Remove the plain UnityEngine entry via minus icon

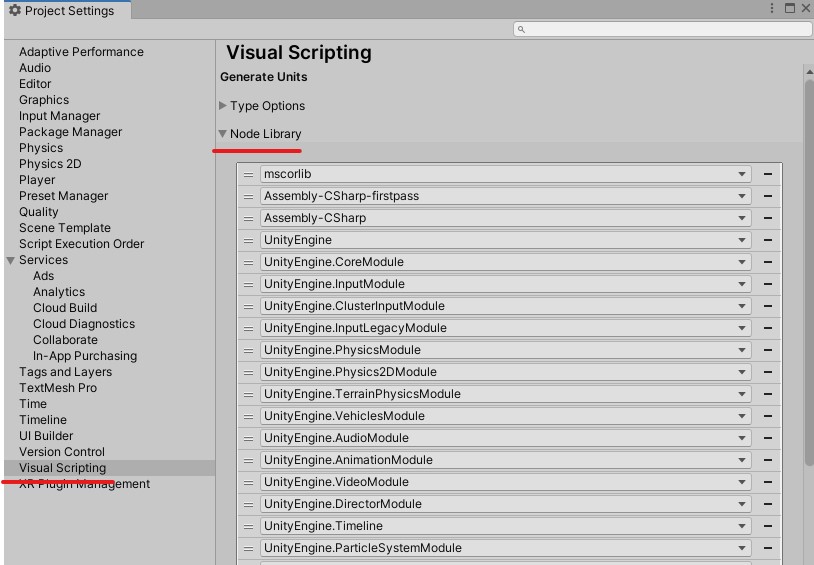(767, 240)
